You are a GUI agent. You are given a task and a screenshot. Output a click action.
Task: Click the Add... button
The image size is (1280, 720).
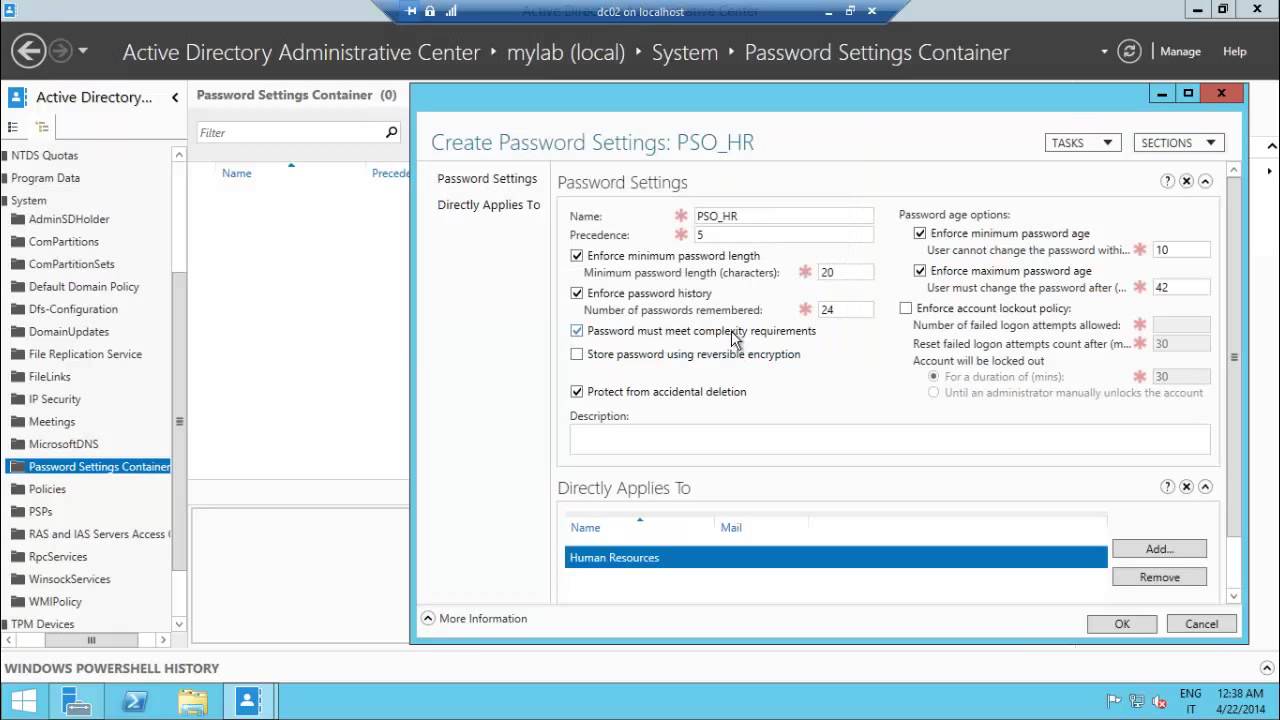tap(1159, 548)
